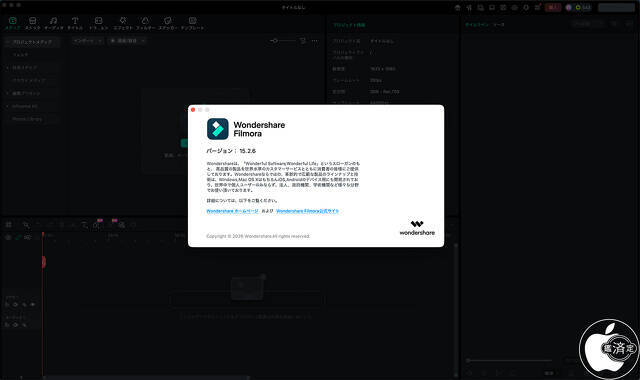The image size is (640, 380).
Task: Open the Templates icon
Action: coord(193,23)
